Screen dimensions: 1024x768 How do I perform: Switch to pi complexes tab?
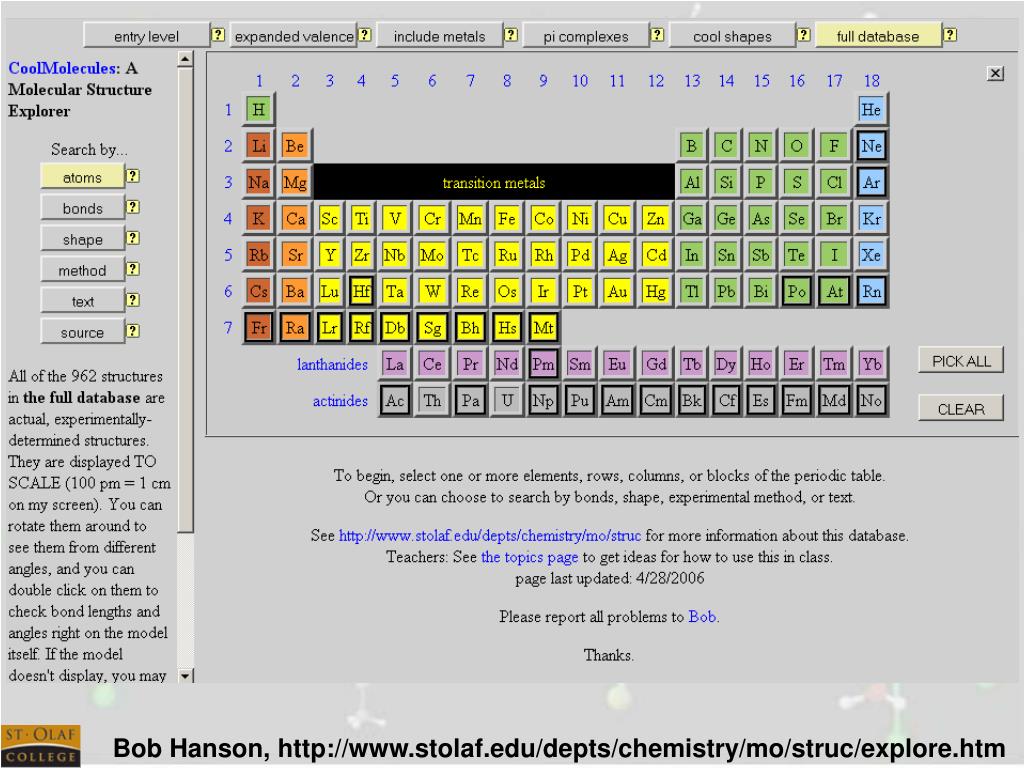[586, 36]
